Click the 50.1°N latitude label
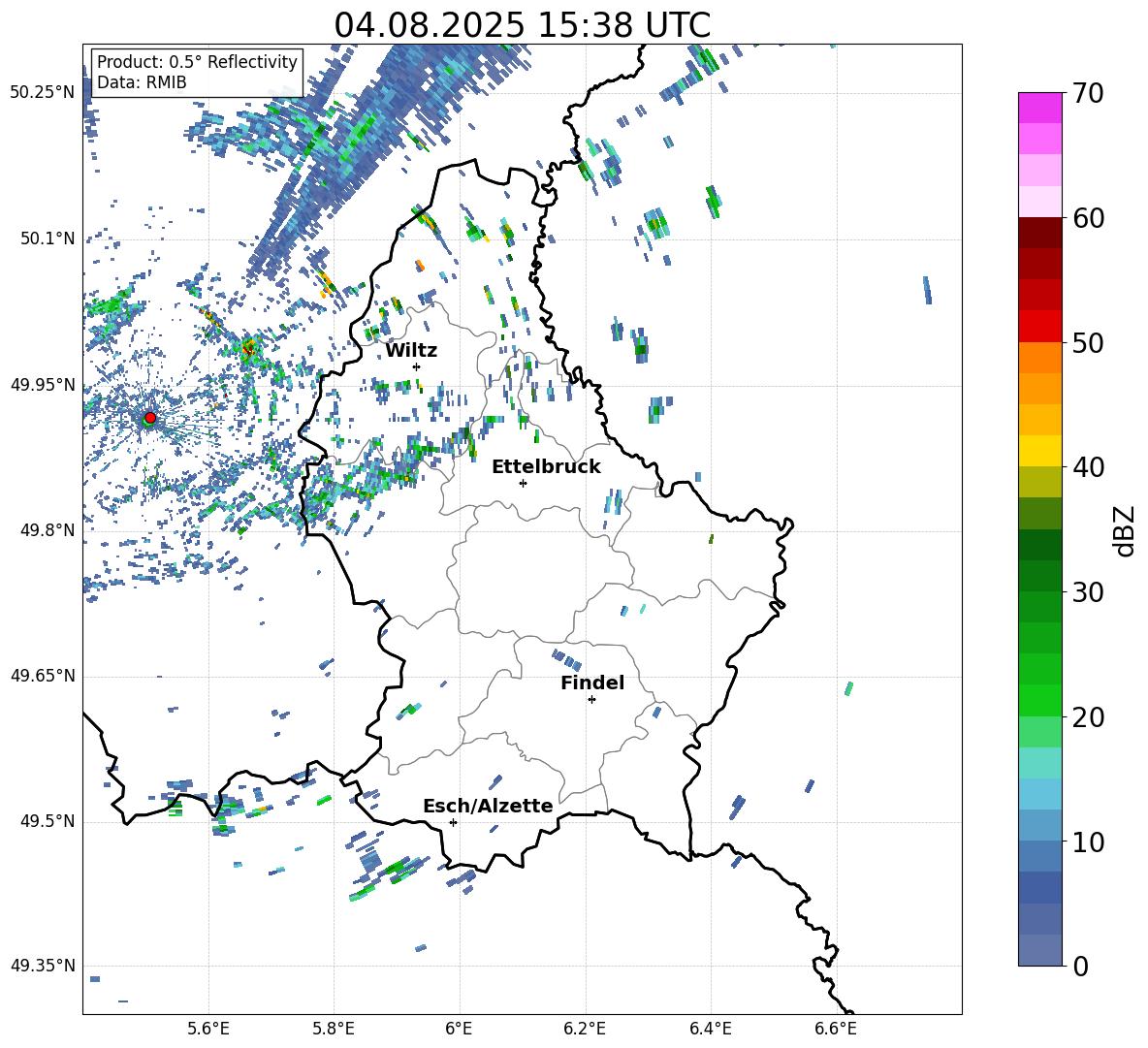This screenshot has height=1048, width=1148. coord(47,238)
